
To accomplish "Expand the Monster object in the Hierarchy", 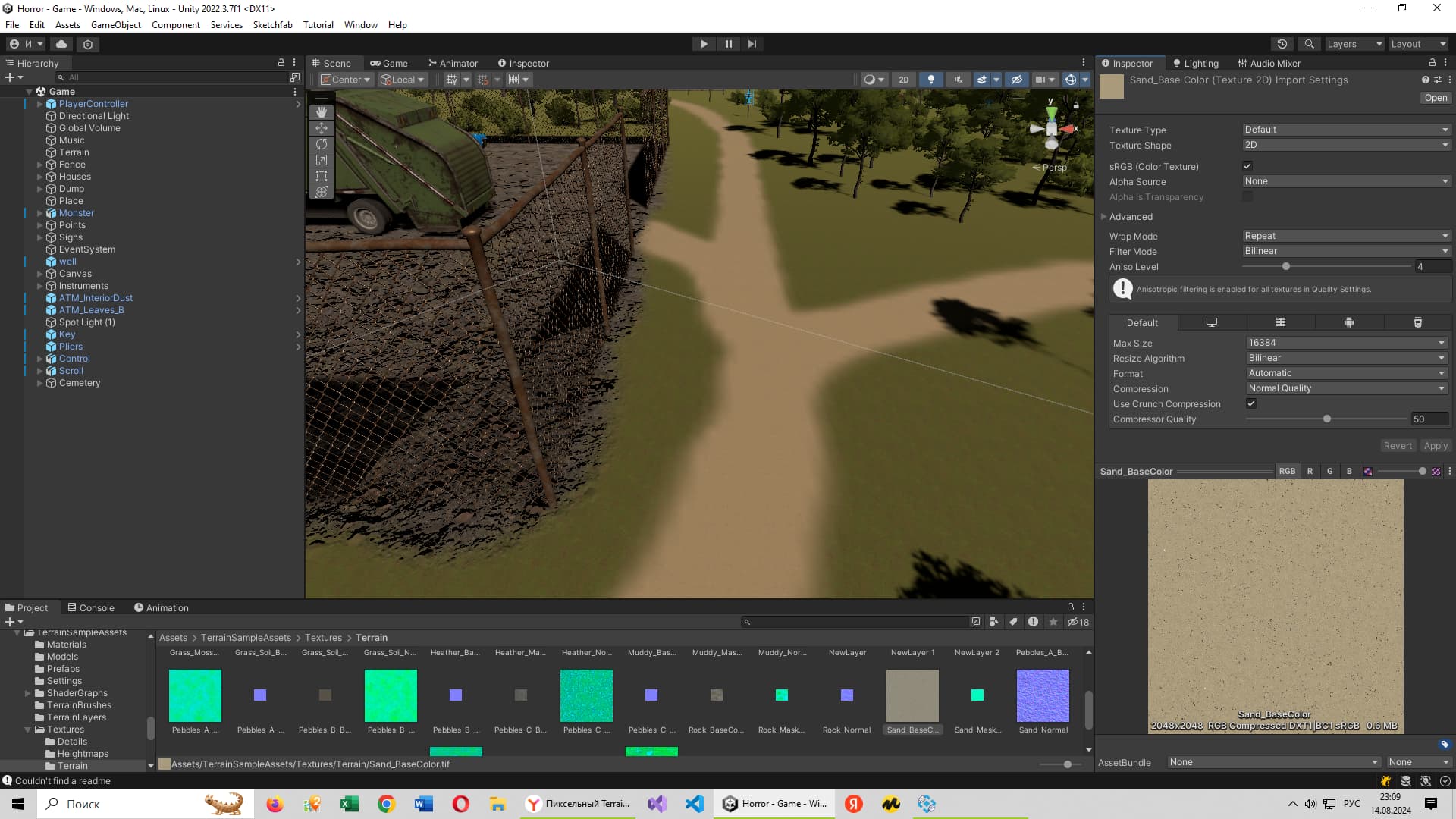I will coord(39,213).
